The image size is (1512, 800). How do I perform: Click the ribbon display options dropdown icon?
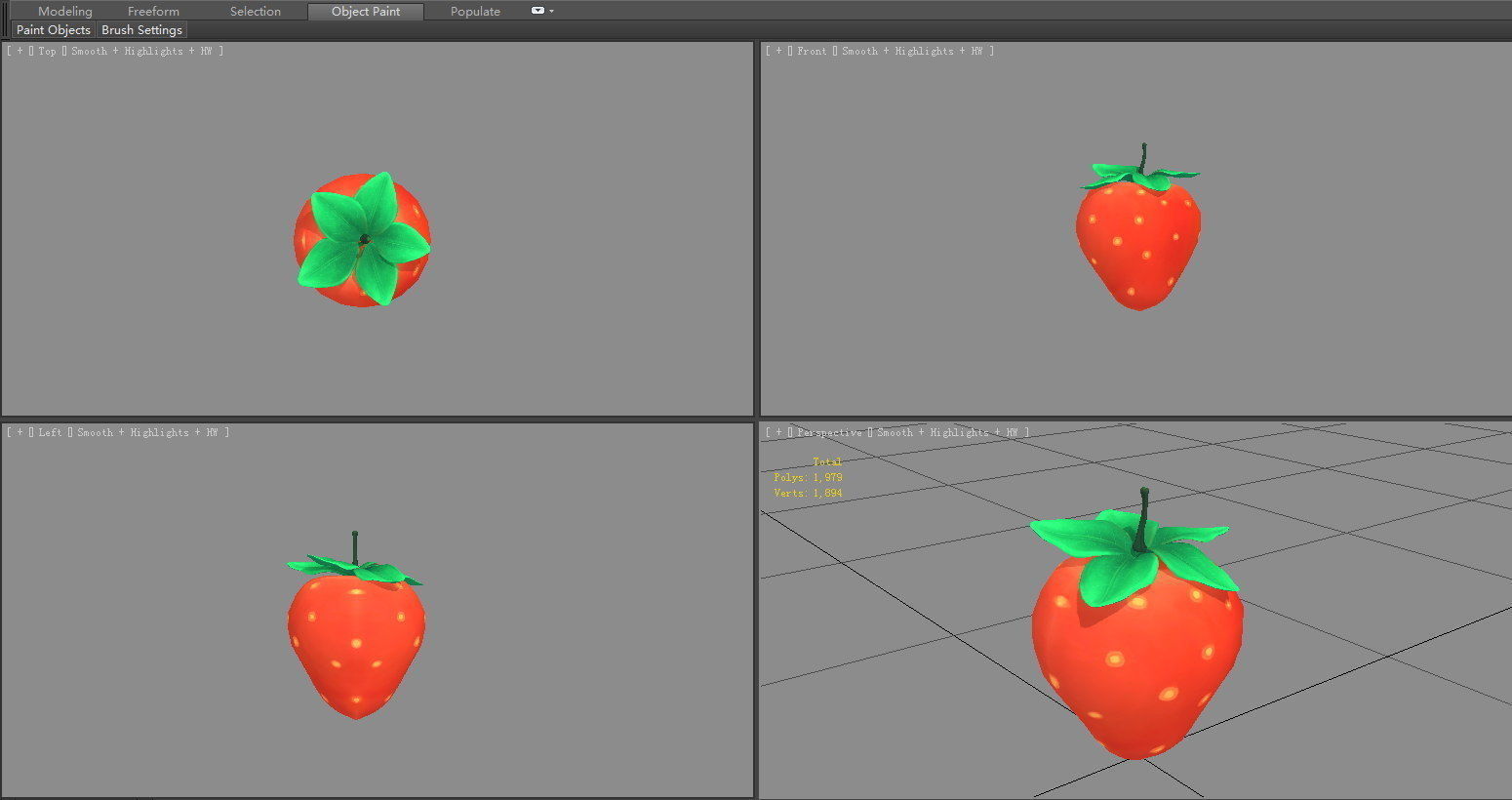click(x=542, y=11)
